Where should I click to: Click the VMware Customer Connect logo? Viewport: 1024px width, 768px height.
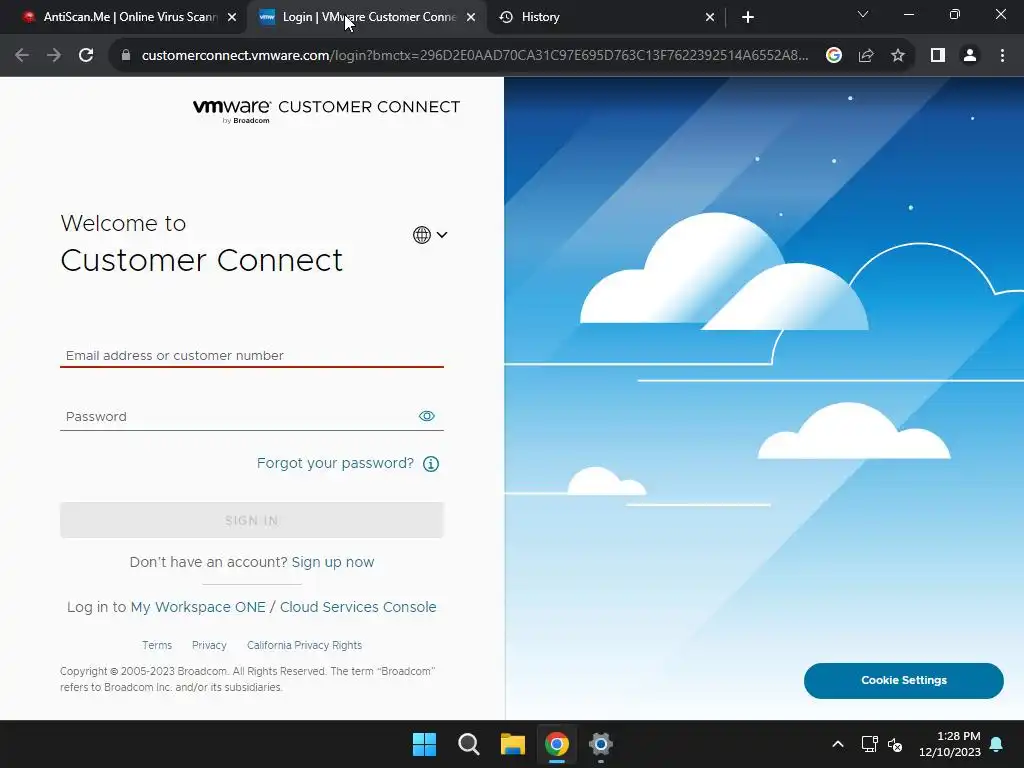pos(327,110)
